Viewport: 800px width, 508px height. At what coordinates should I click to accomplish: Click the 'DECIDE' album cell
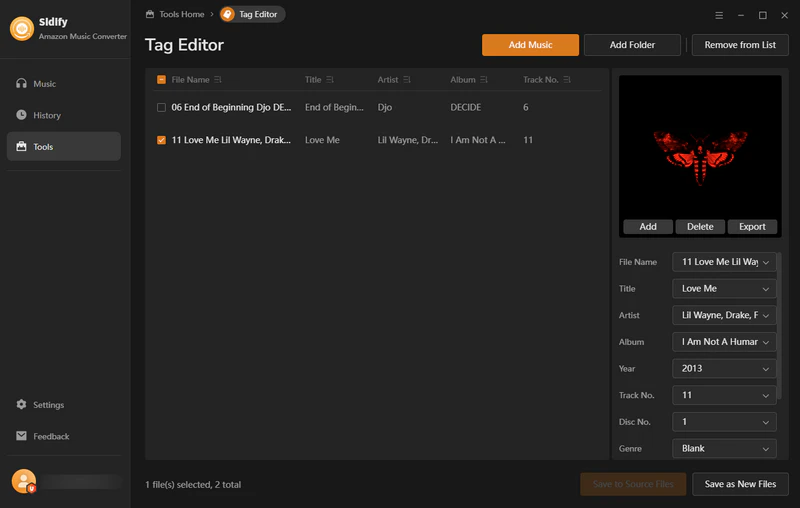pos(465,108)
